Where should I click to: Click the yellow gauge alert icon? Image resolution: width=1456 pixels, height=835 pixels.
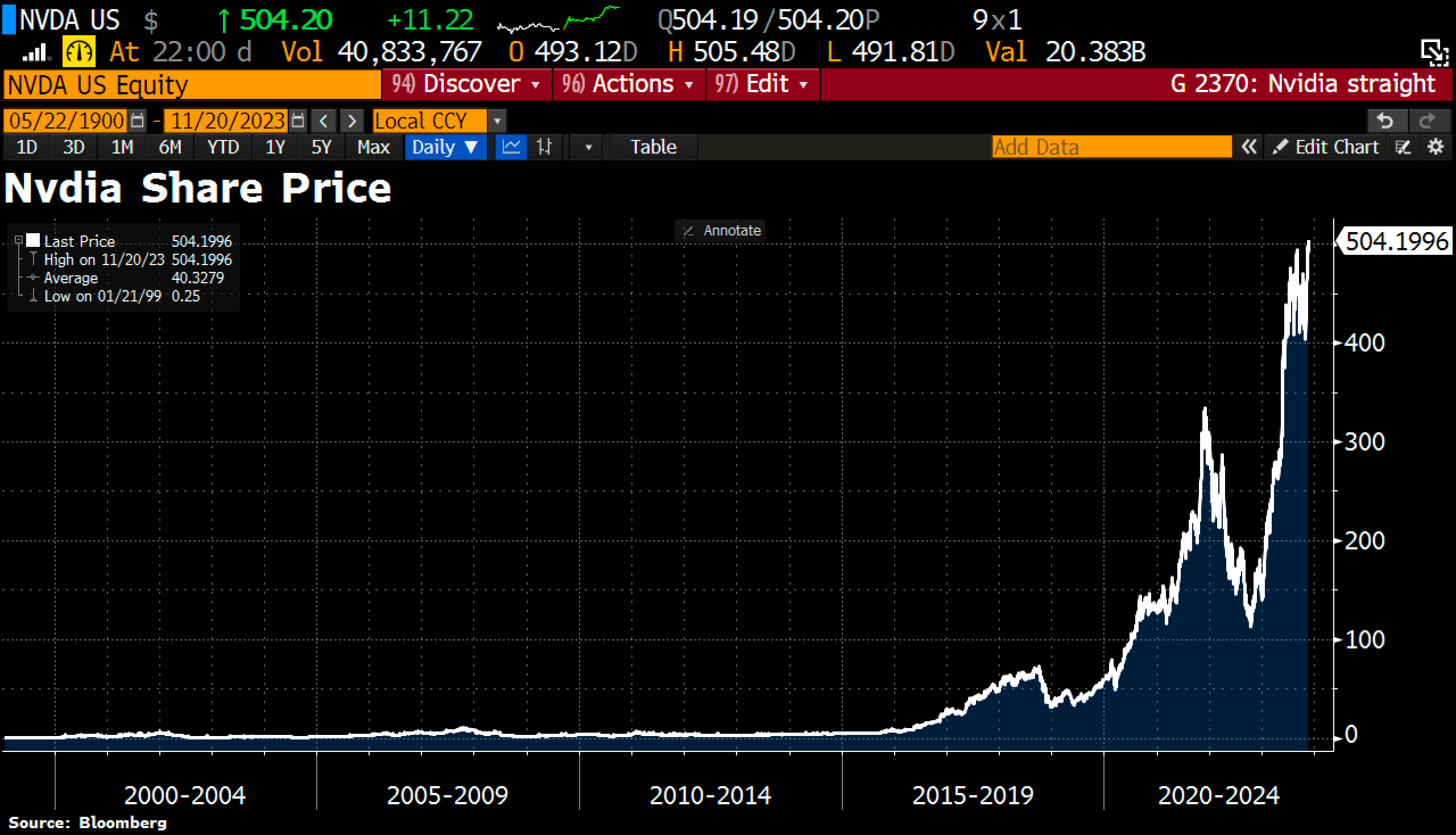[x=78, y=53]
